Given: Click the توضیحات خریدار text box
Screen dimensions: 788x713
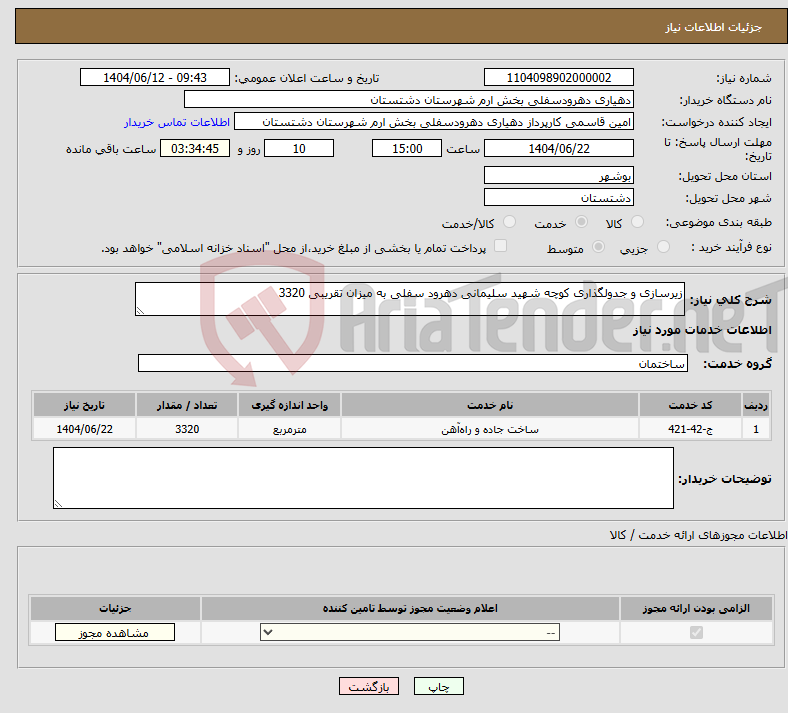Looking at the screenshot, I should [x=363, y=478].
